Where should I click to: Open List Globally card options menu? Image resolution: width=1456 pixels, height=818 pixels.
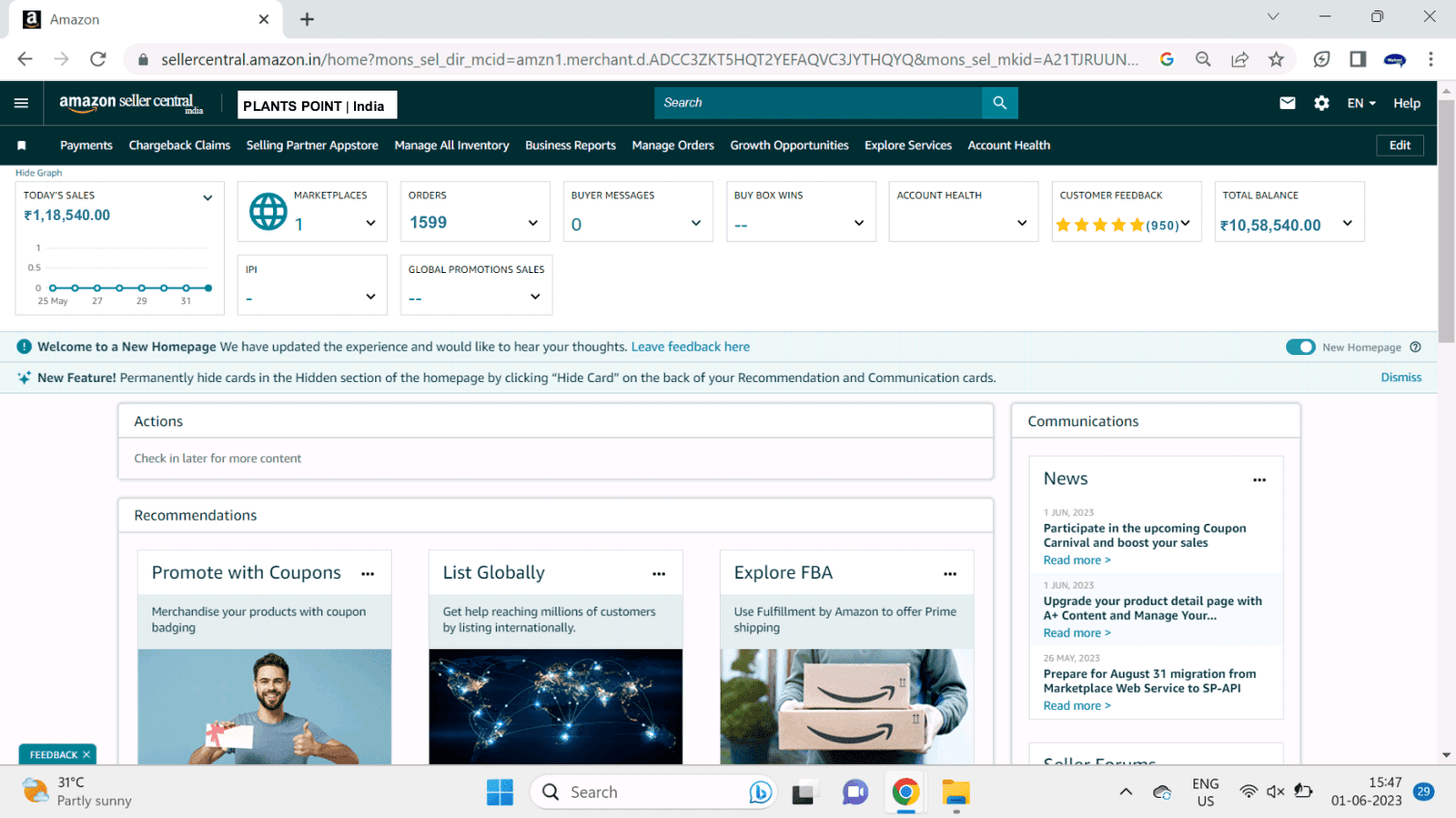coord(659,574)
